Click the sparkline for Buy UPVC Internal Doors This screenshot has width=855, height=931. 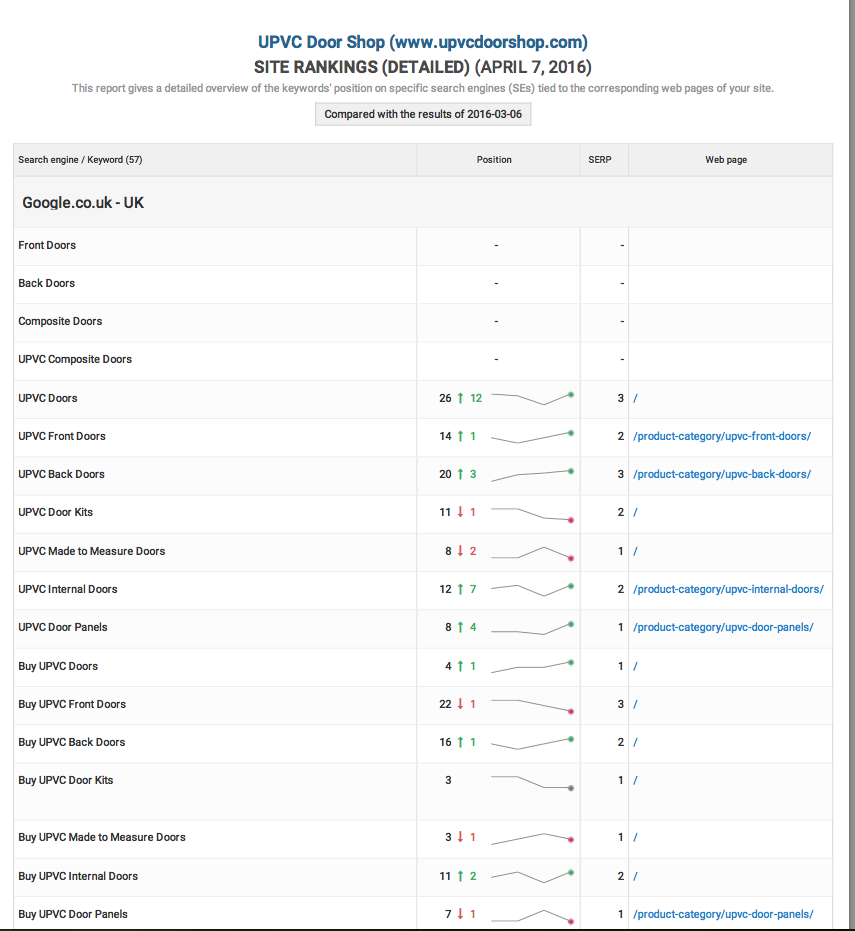pos(533,876)
